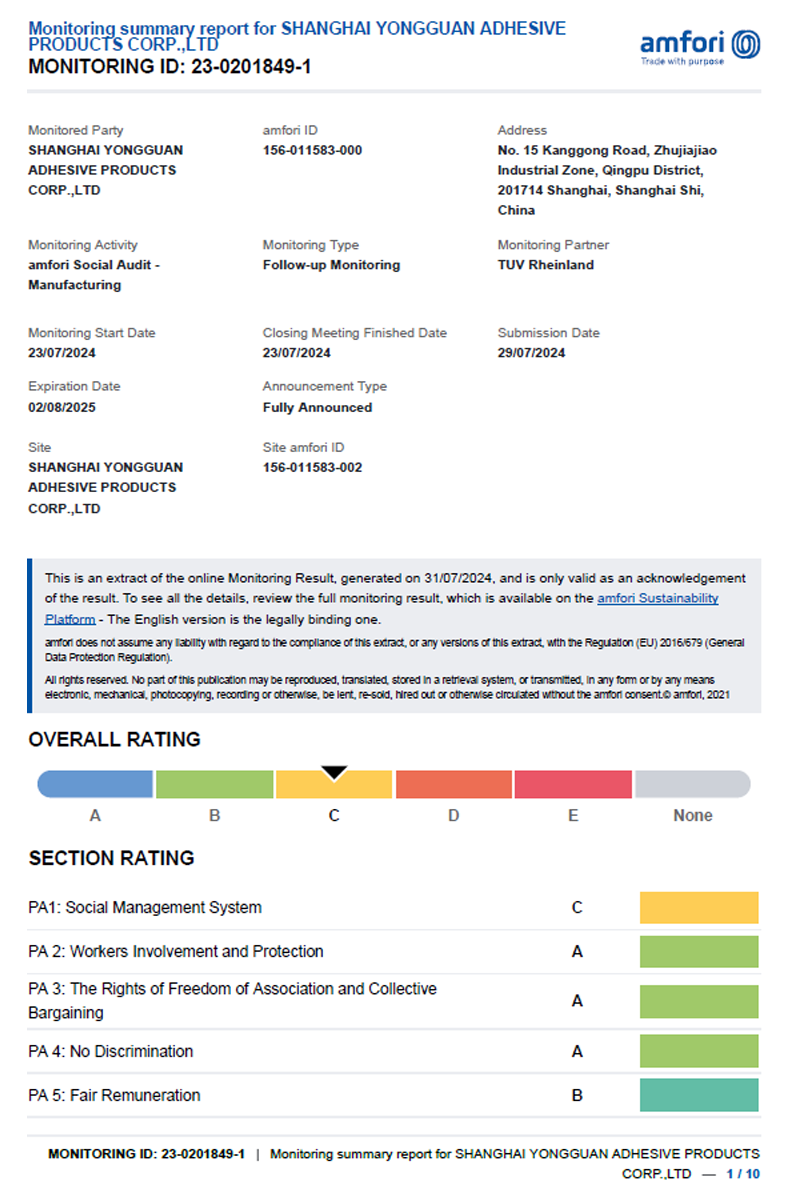The width and height of the screenshot is (800, 1200).
Task: Click the page number 1 / 10 in footer
Action: click(x=742, y=1173)
